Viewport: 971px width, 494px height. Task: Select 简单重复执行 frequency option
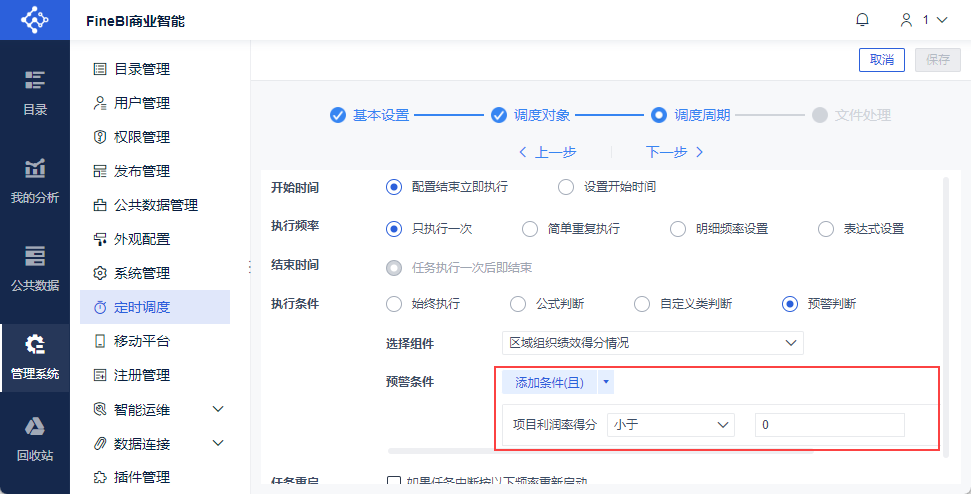[x=529, y=229]
